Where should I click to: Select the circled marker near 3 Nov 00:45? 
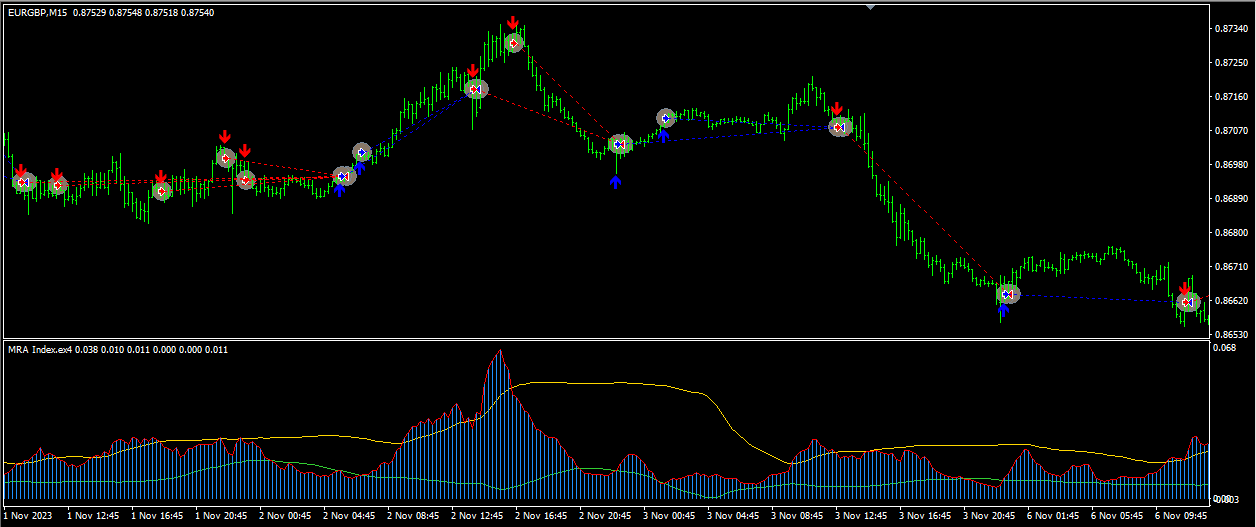click(x=667, y=118)
